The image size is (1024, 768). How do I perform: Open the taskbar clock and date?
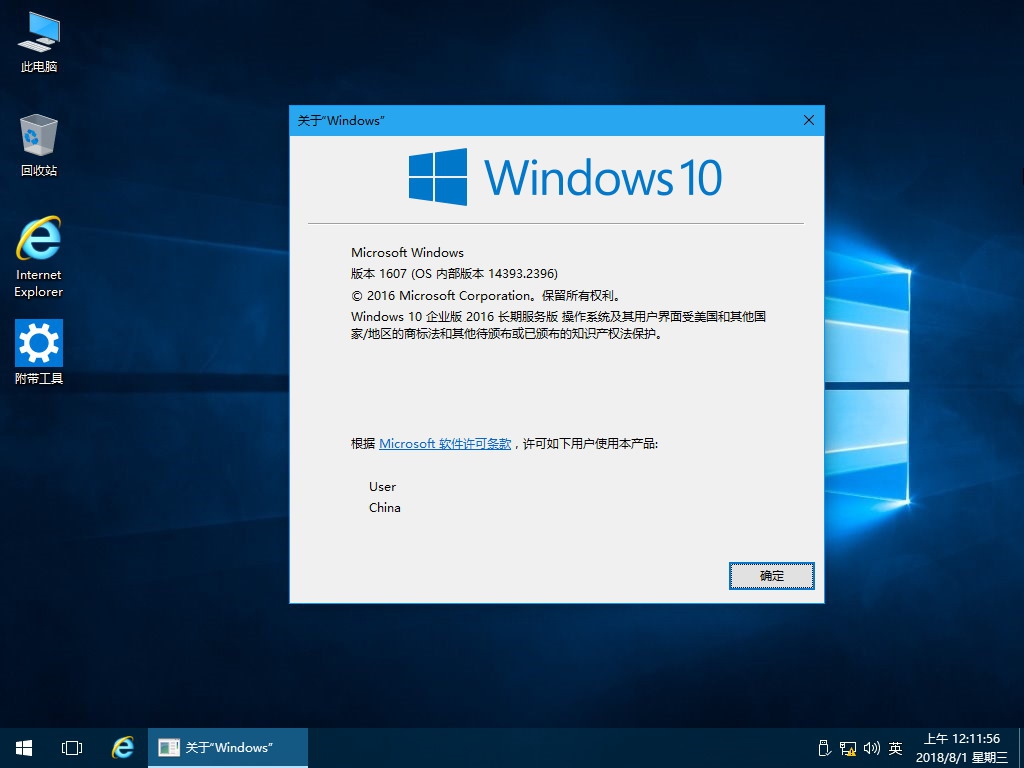click(x=961, y=748)
